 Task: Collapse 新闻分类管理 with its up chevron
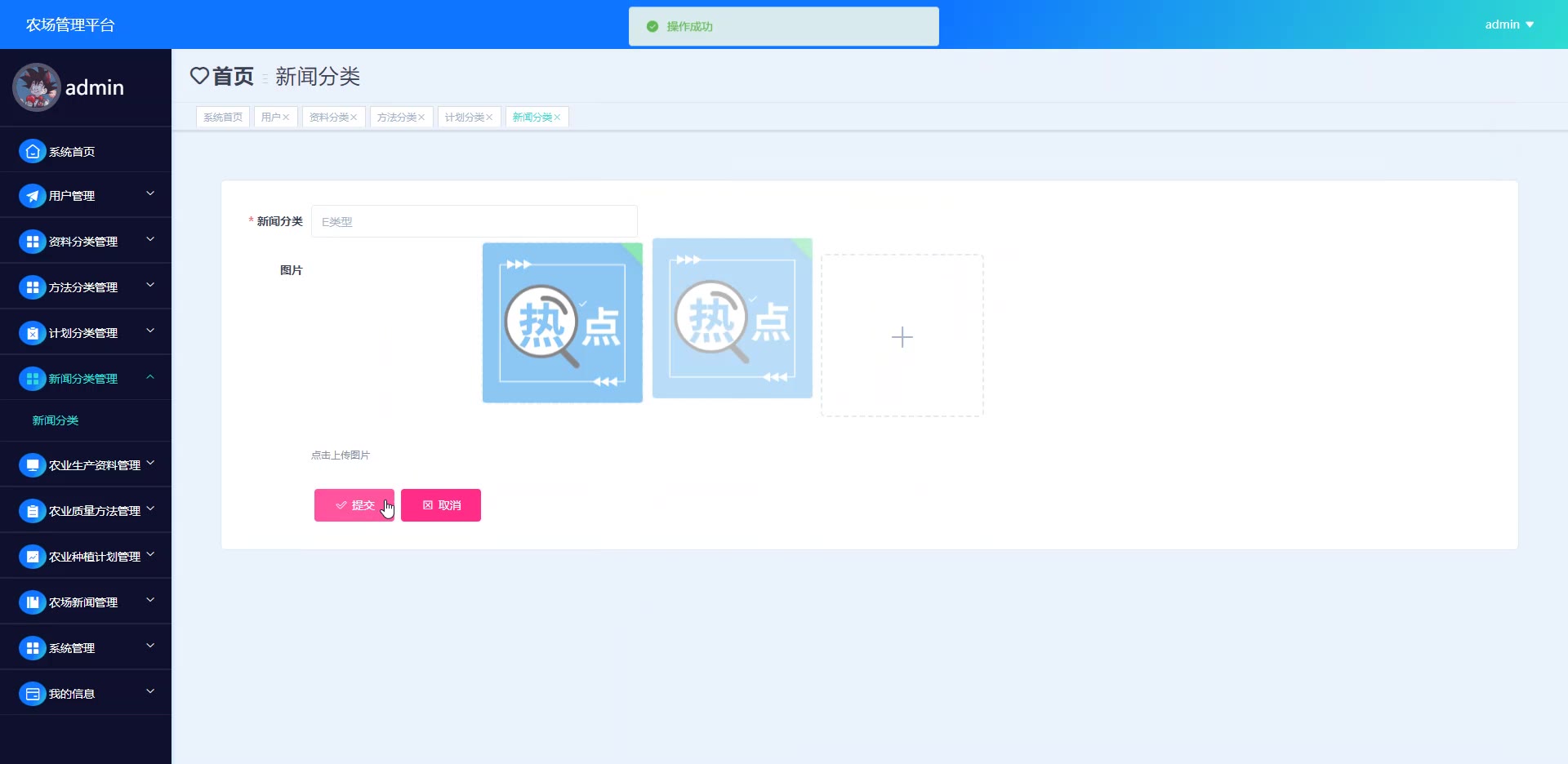[x=150, y=376]
